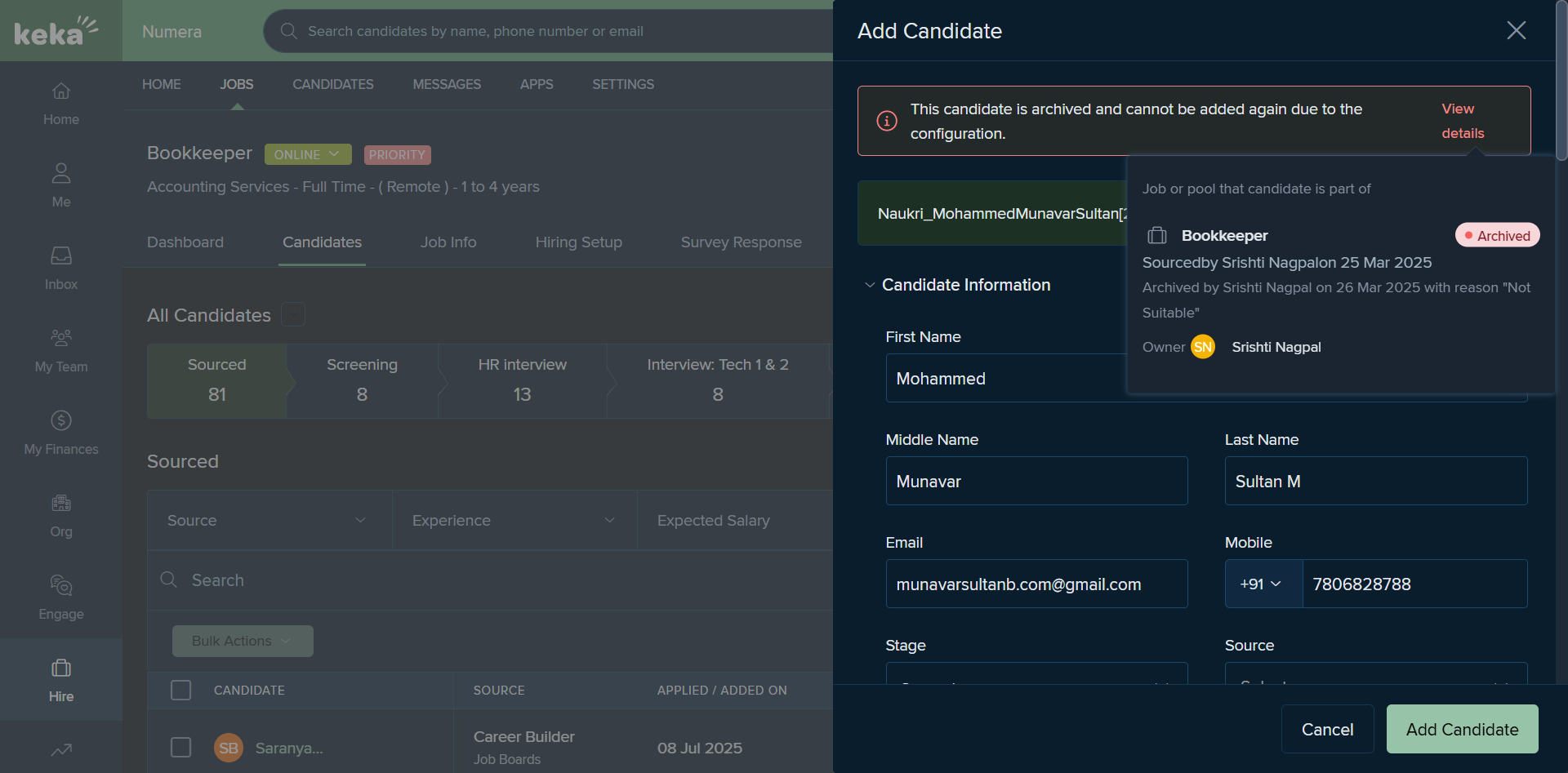Open the Source filter dropdown

tap(269, 520)
